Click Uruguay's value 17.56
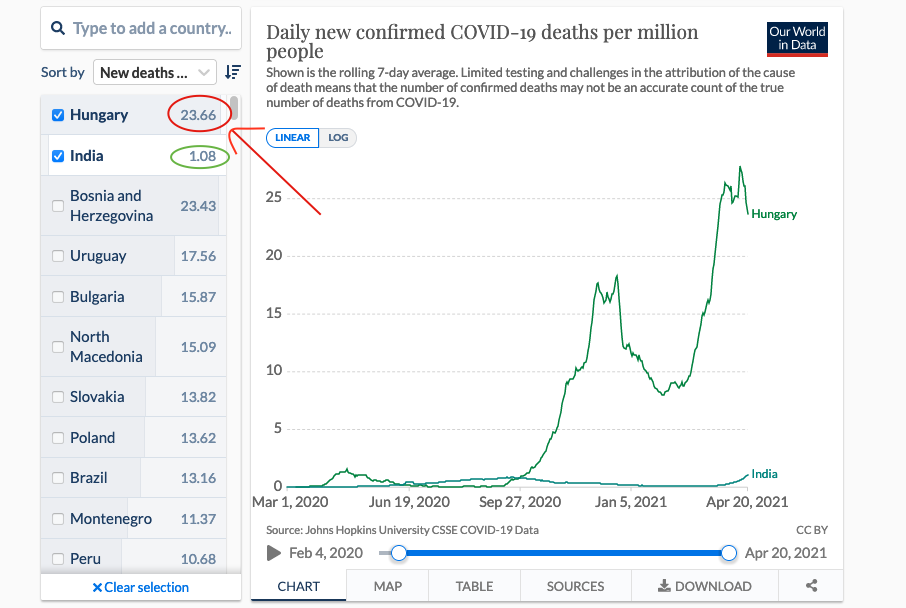The image size is (906, 608). point(198,256)
